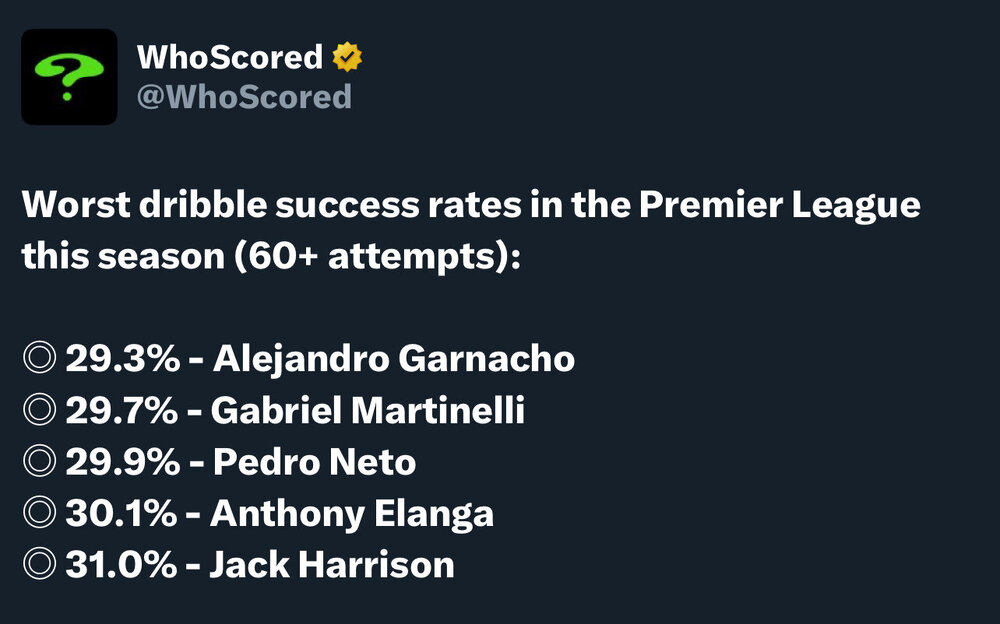Select the bullet icon beside Anthony Elanga
The image size is (1000, 624).
(x=40, y=512)
